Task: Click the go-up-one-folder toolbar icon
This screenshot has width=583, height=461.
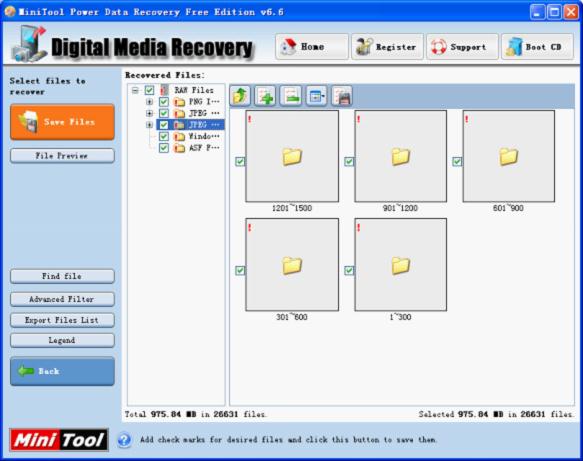Action: [240, 96]
